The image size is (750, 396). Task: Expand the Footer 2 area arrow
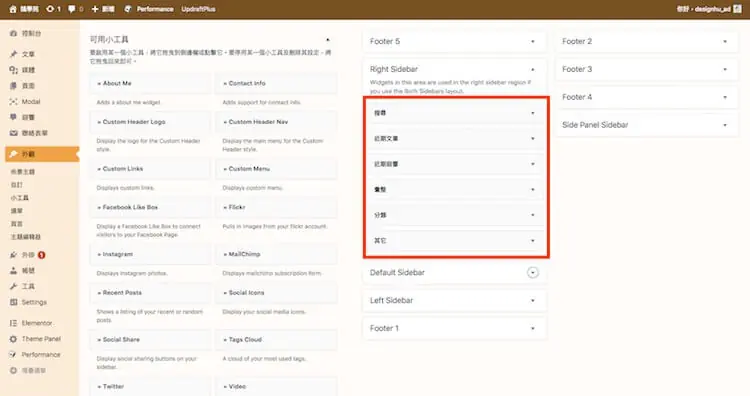click(x=725, y=42)
